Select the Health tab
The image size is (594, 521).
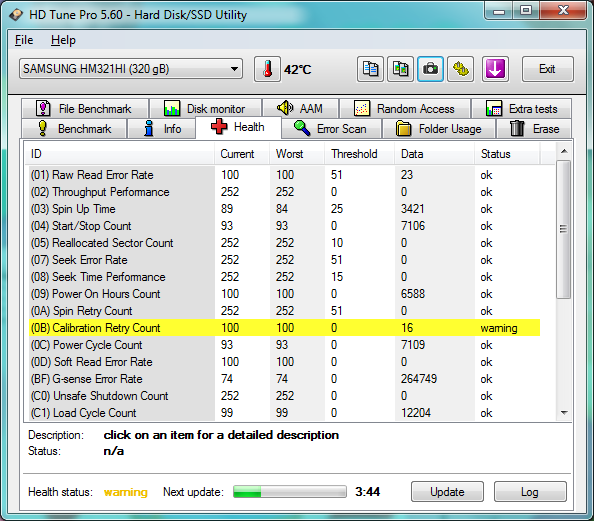click(238, 127)
